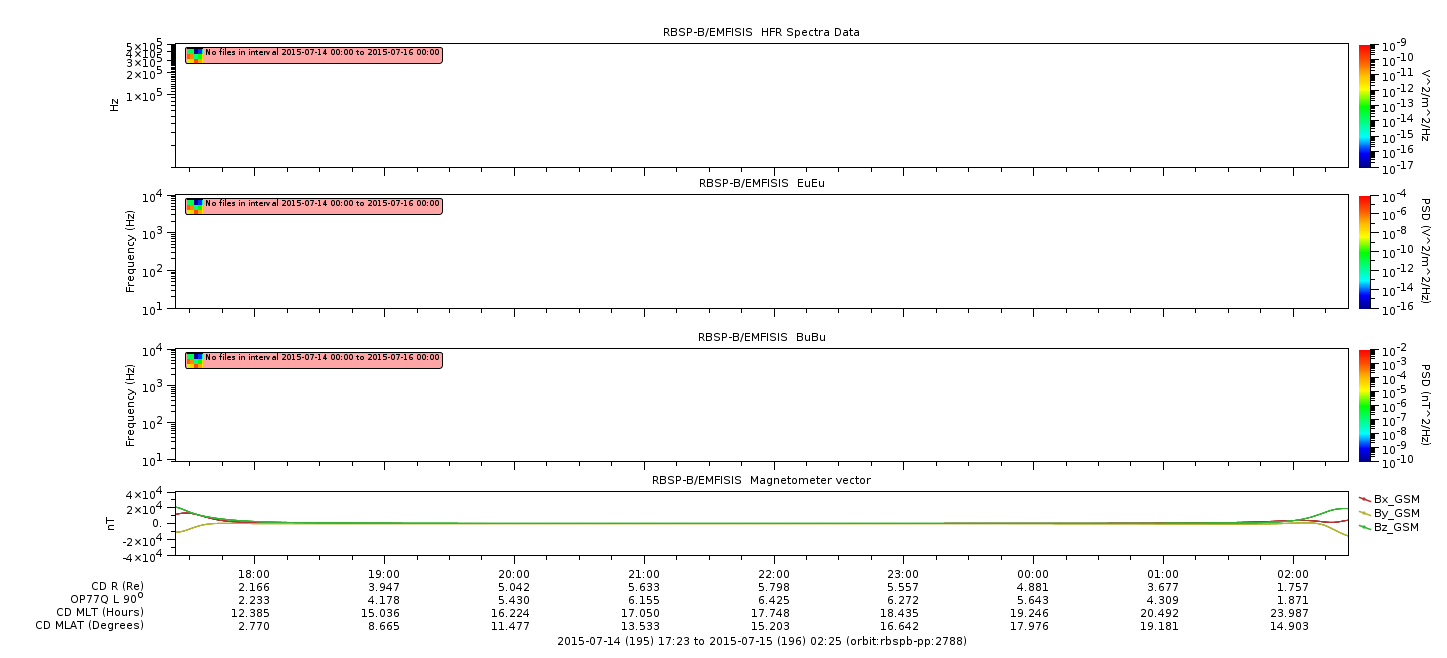The height and width of the screenshot is (658, 1447).
Task: Click the EuEu panel PSD colorbar
Action: pyautogui.click(x=1366, y=251)
